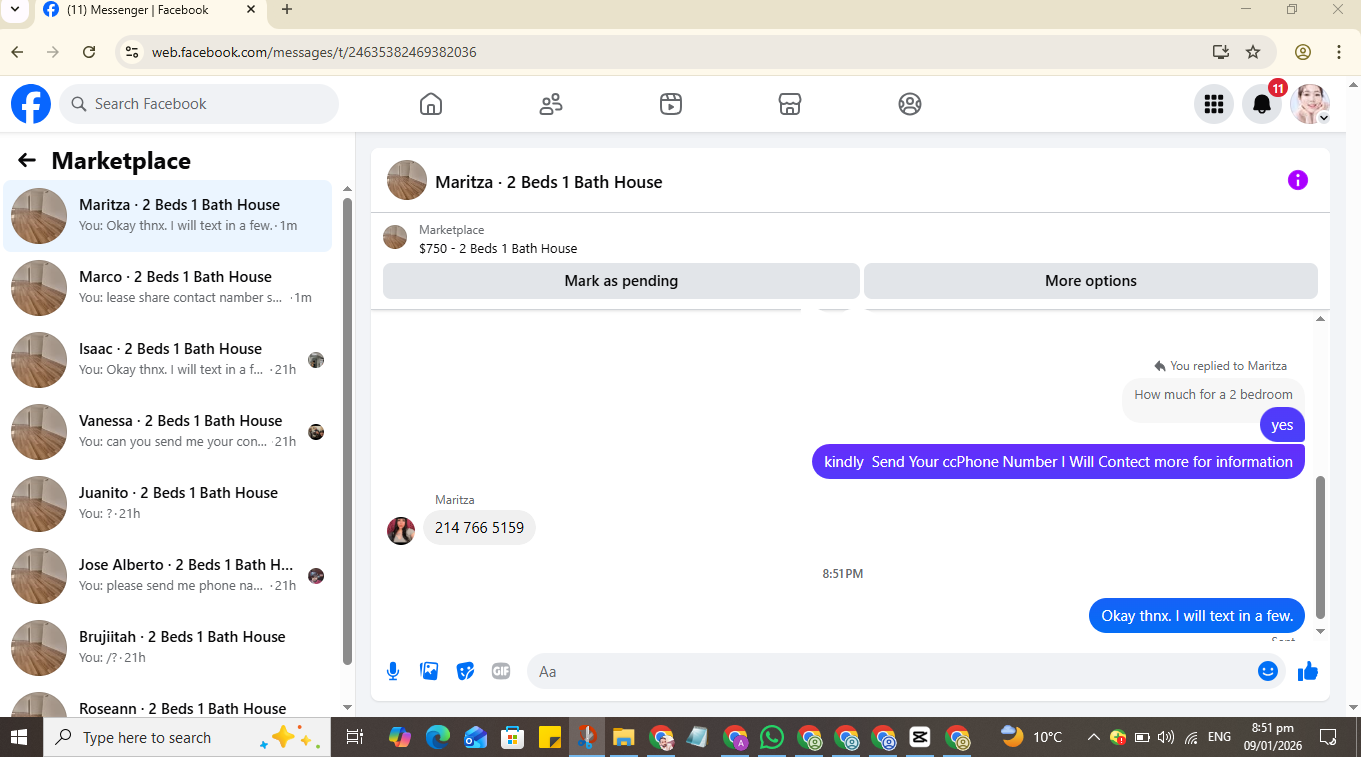
Task: Click the back arrow beside Marketplace heading
Action: [27, 160]
